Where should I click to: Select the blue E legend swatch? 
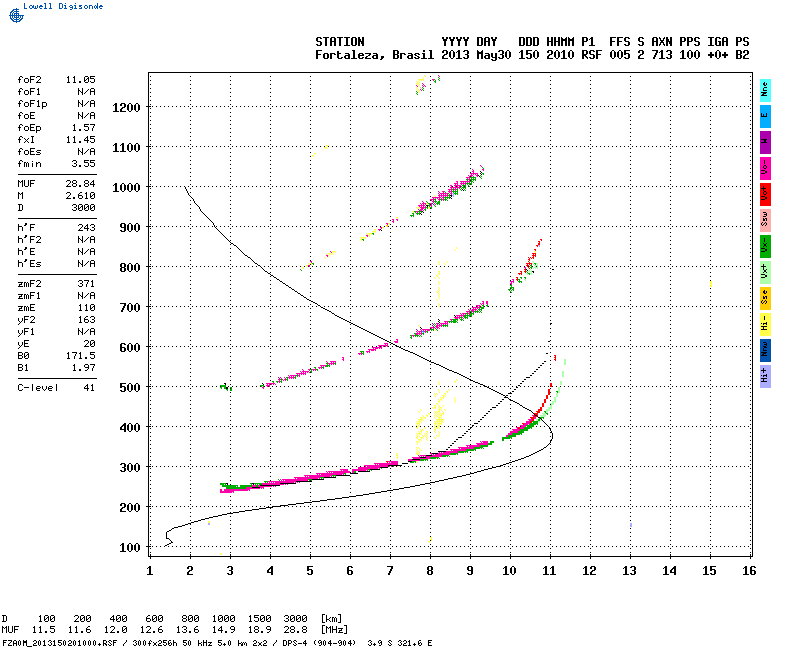tap(765, 116)
